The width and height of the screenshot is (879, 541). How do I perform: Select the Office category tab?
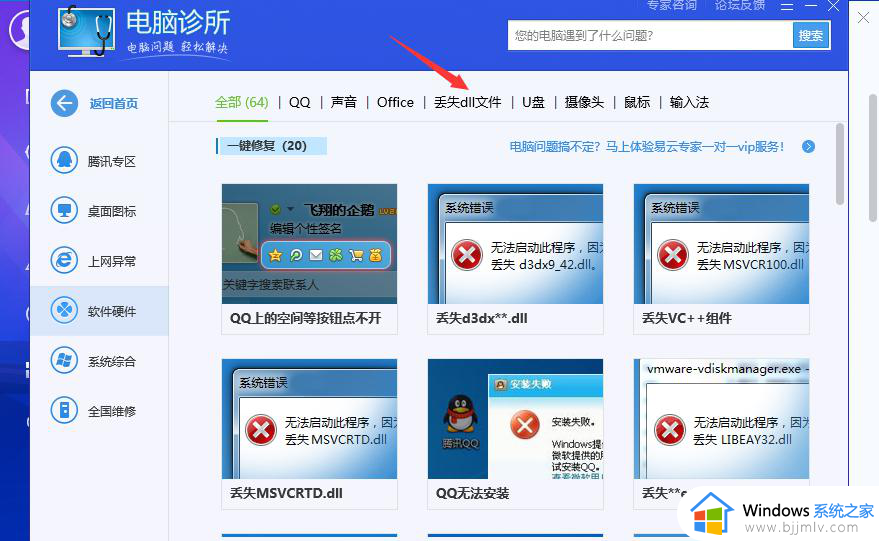pyautogui.click(x=395, y=103)
